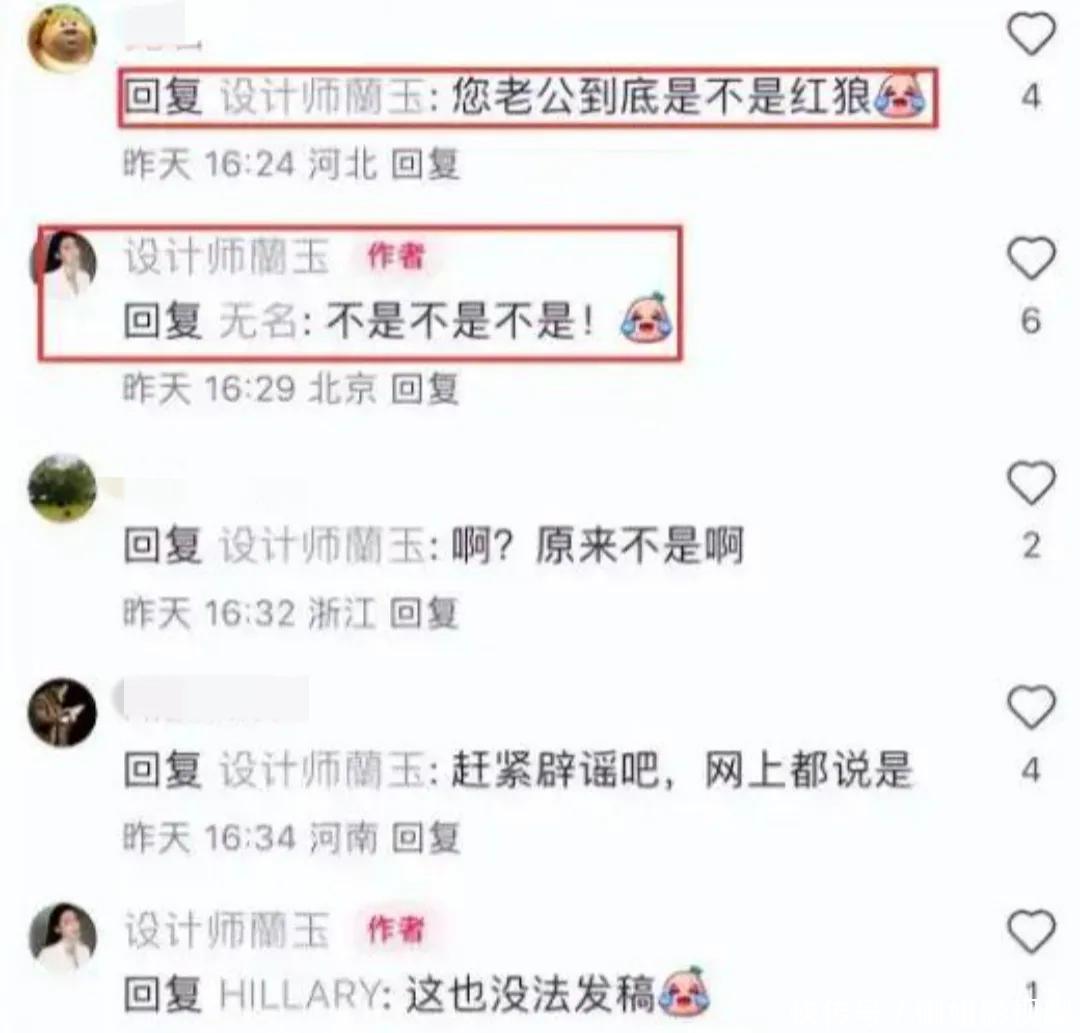Open the green landscape avatar profile
Viewport: 1080px width, 1033px height.
point(62,488)
